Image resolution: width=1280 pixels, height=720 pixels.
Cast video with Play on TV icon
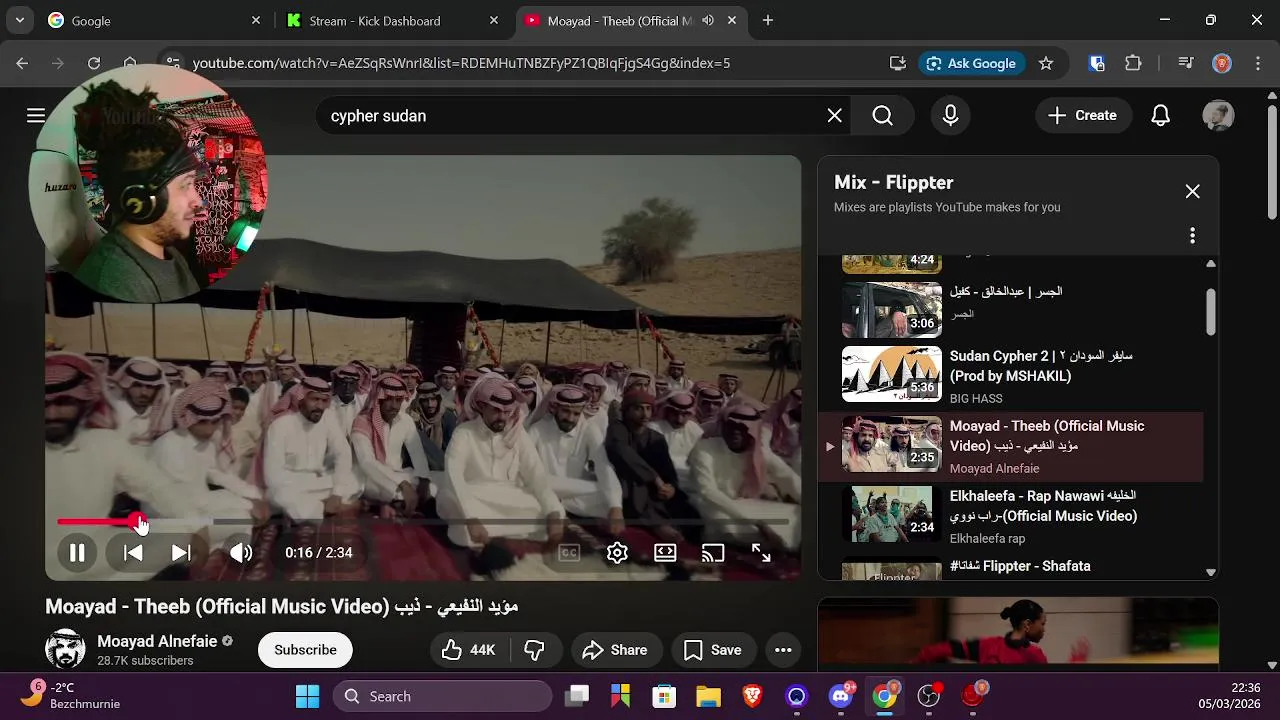(x=713, y=552)
